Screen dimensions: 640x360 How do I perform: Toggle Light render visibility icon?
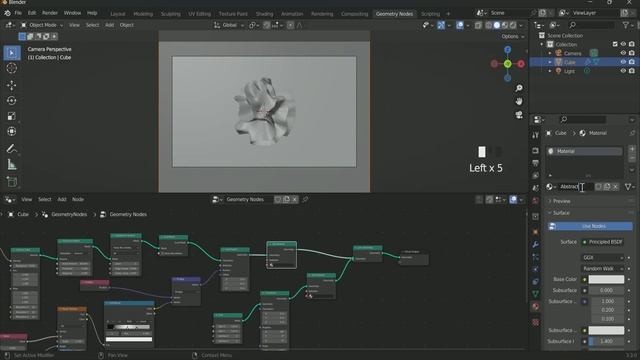pyautogui.click(x=631, y=71)
